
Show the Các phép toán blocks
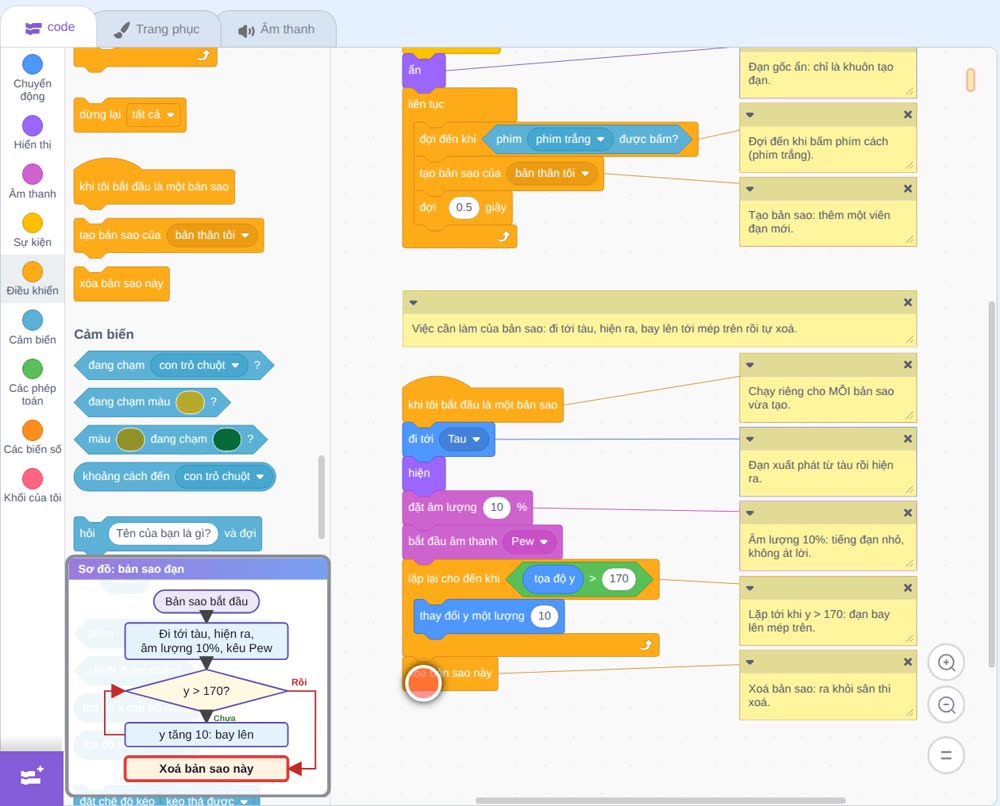tap(32, 382)
